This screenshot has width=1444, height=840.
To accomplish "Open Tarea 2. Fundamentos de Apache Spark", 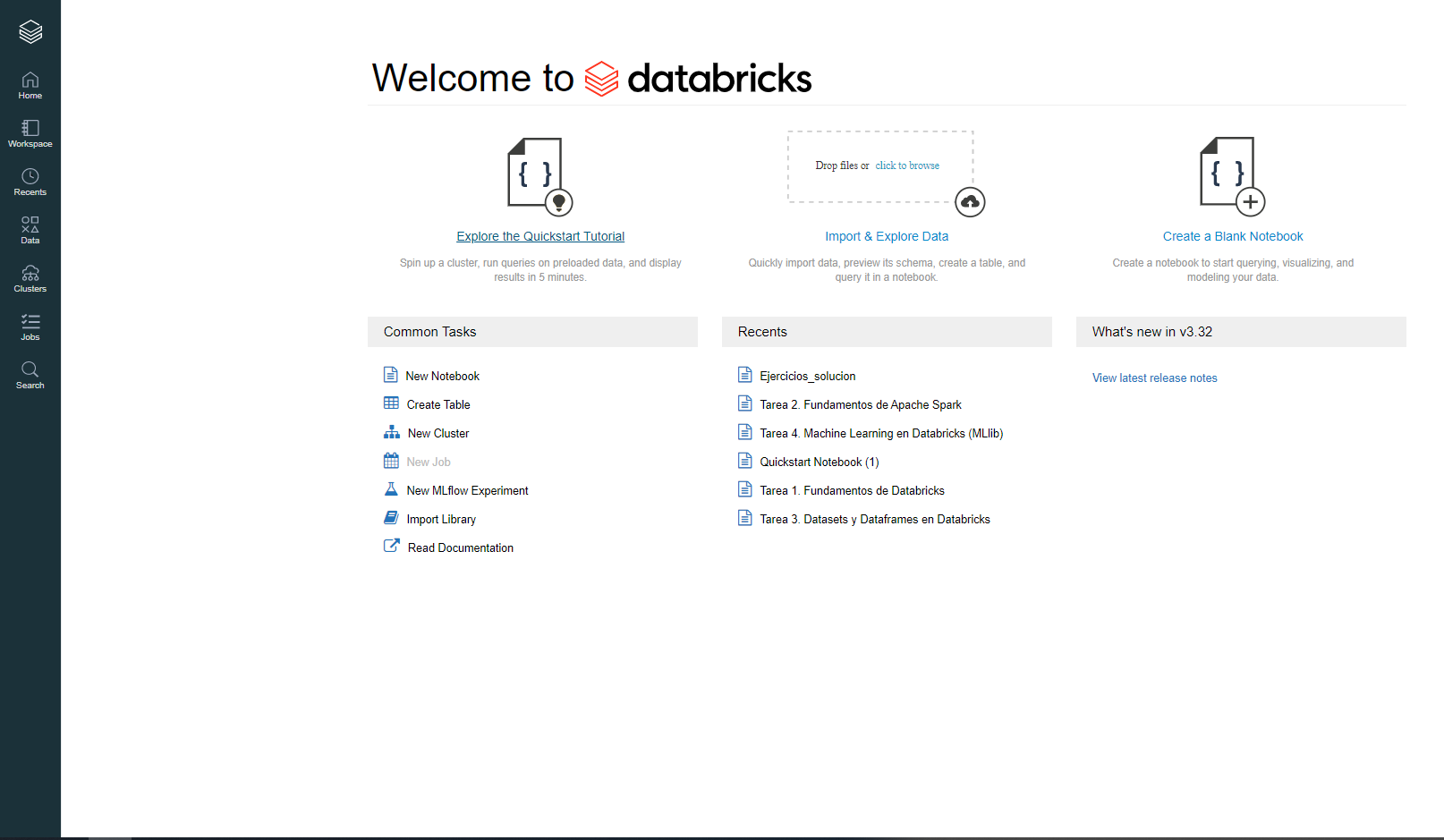I will click(x=861, y=405).
